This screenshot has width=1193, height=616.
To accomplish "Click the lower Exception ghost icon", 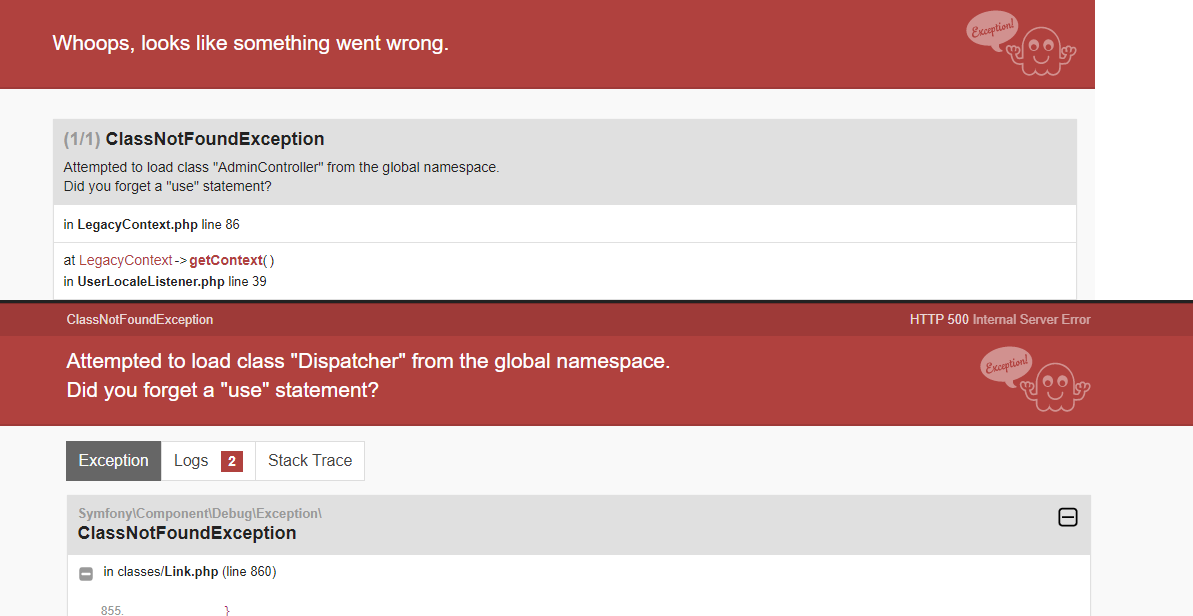I will coord(1035,379).
